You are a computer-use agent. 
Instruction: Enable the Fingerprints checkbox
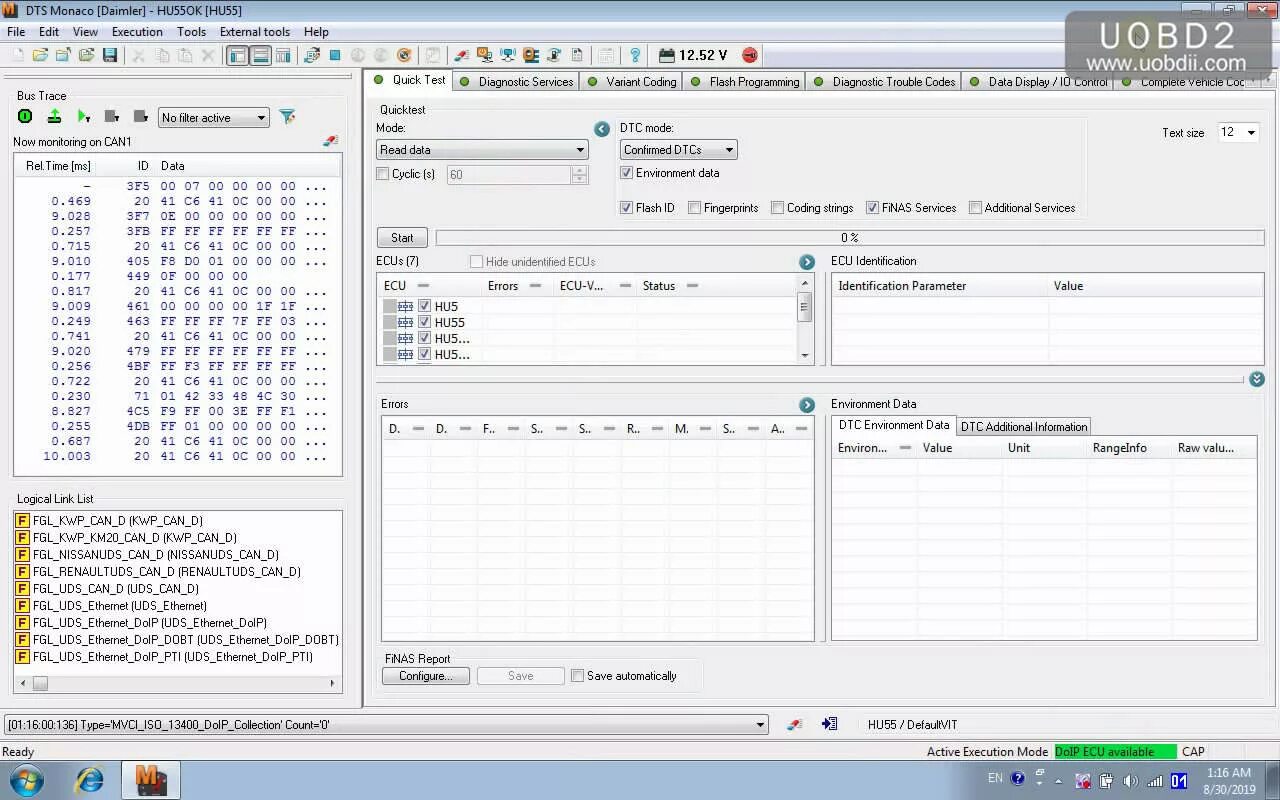click(x=694, y=208)
